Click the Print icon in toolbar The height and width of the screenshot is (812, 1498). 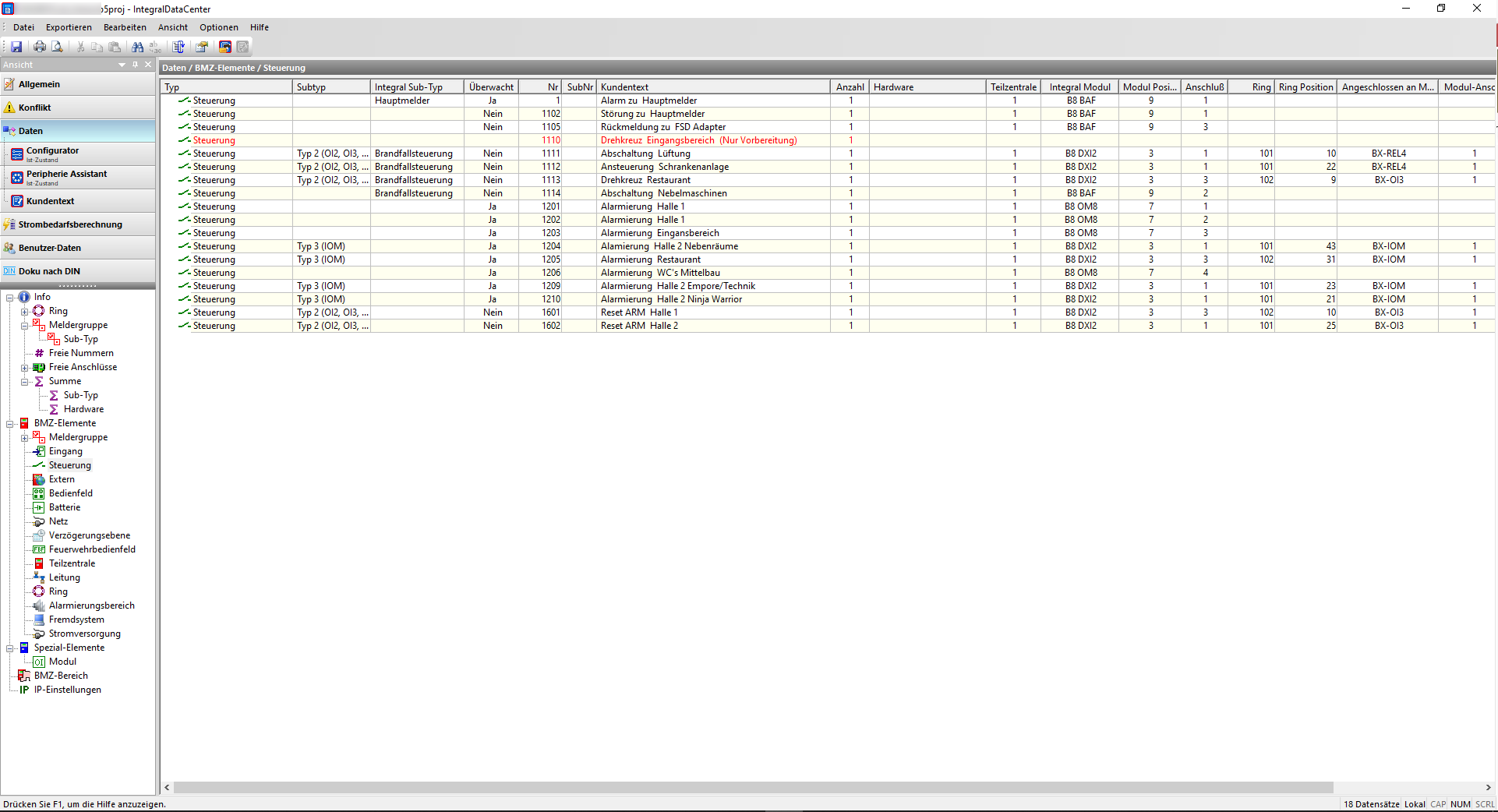[x=40, y=47]
